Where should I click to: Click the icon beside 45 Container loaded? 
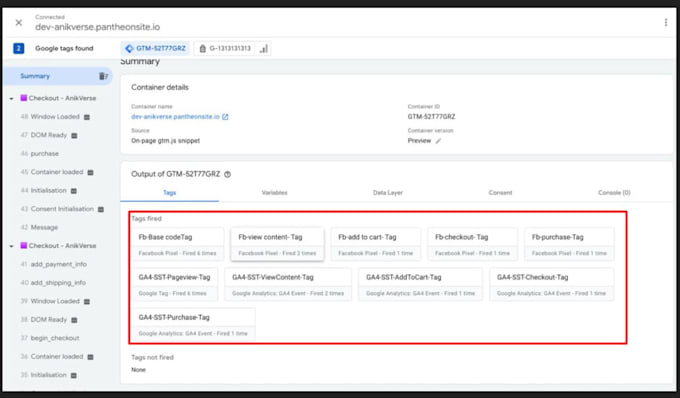point(90,173)
